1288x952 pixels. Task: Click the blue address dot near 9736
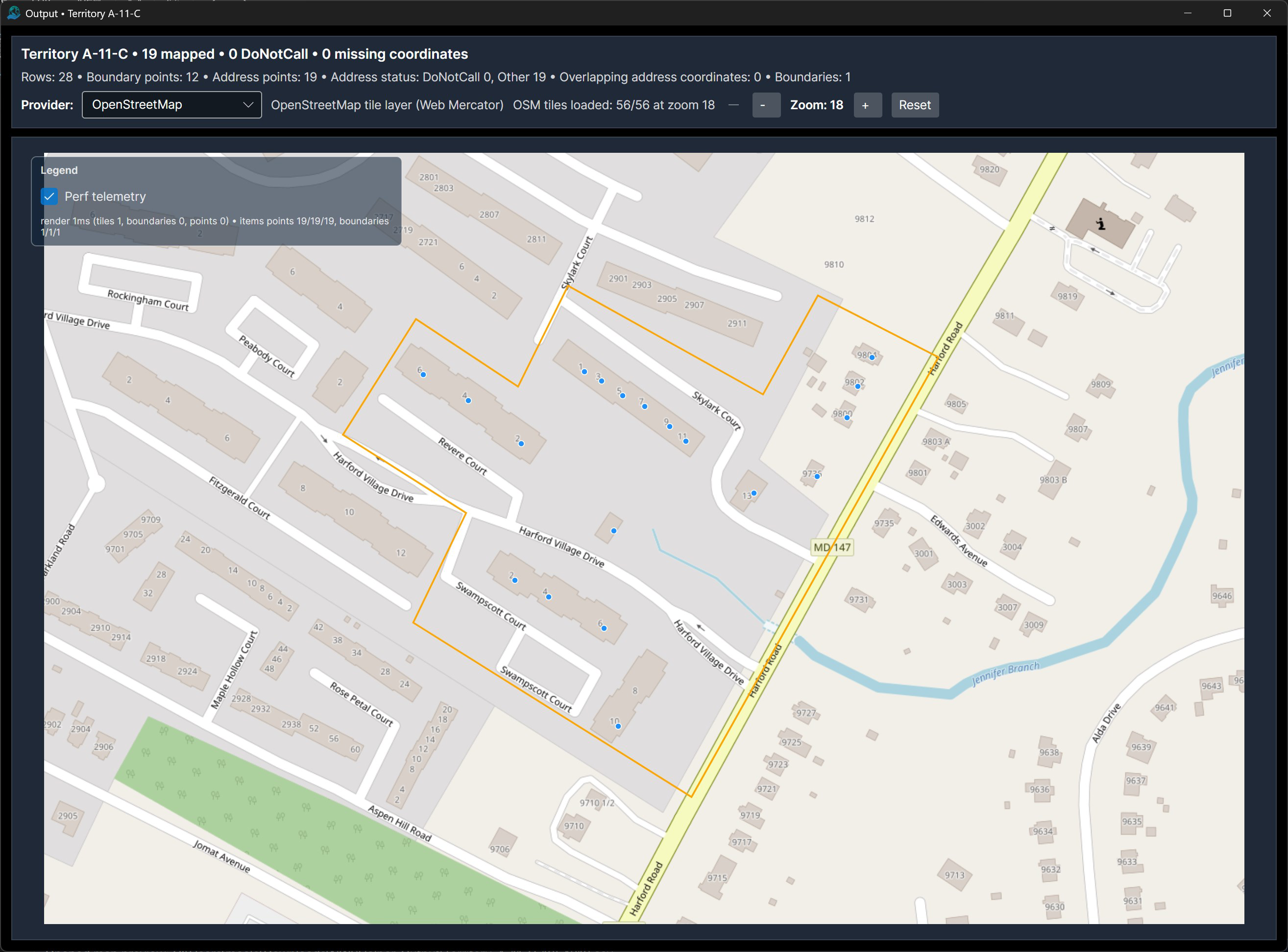pyautogui.click(x=817, y=476)
